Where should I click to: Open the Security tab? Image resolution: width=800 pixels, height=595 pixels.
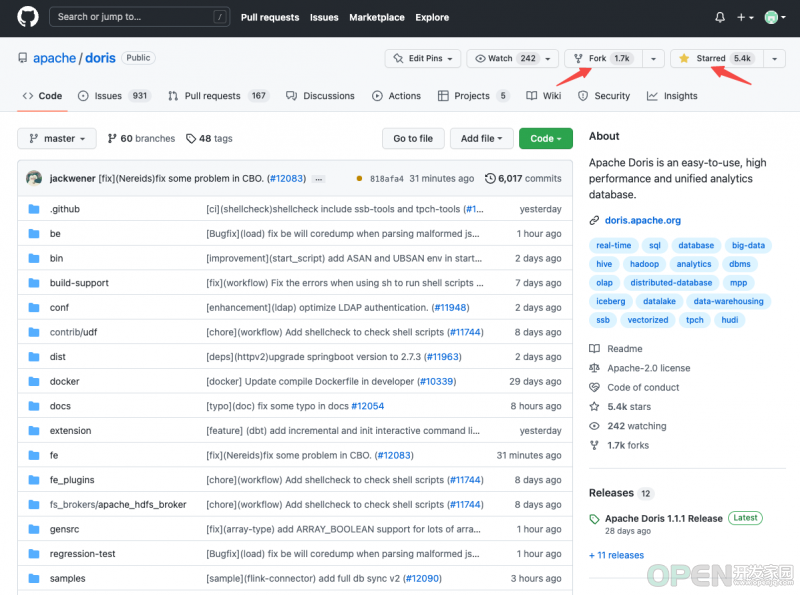tap(604, 96)
